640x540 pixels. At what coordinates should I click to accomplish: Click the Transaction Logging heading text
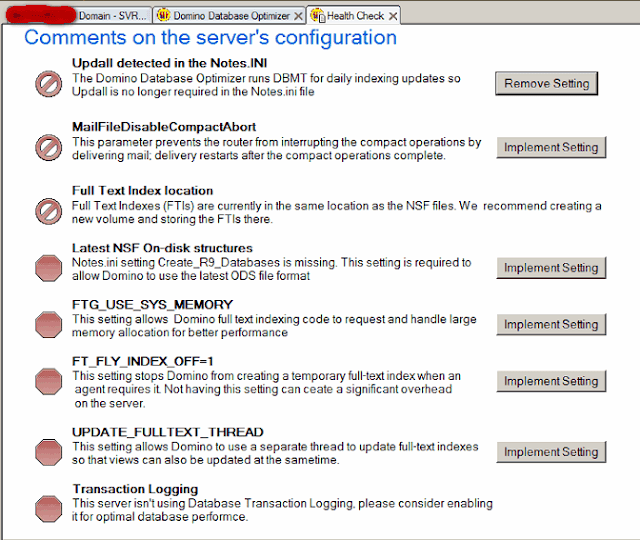click(x=135, y=489)
